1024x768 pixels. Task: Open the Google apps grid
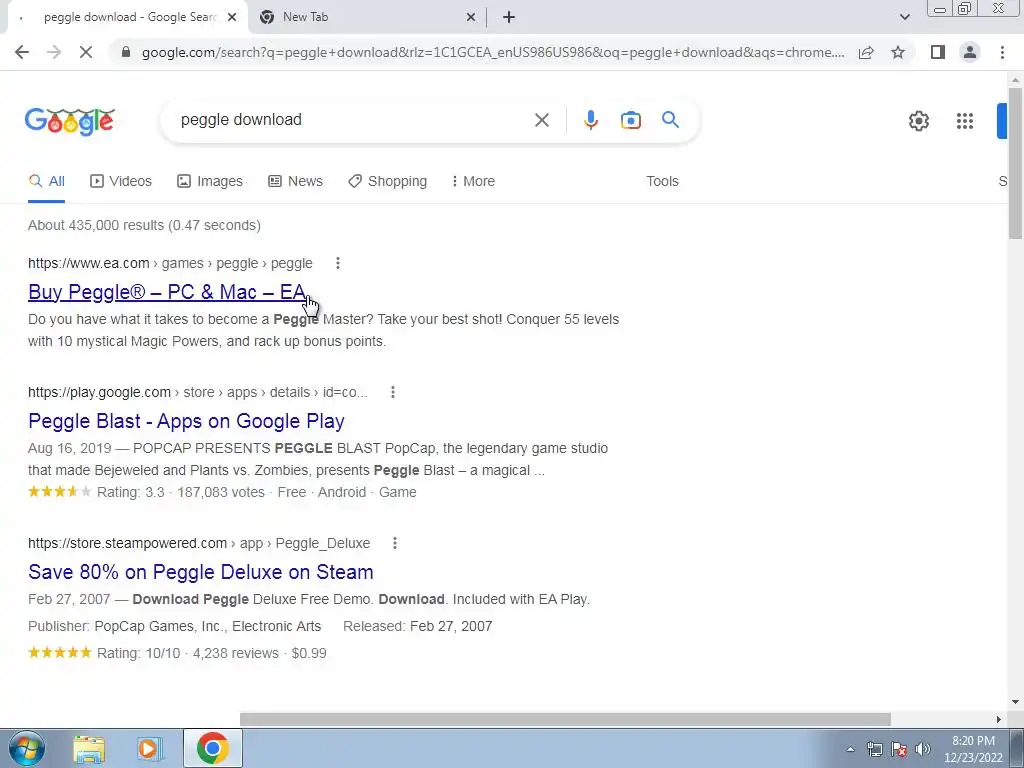965,121
